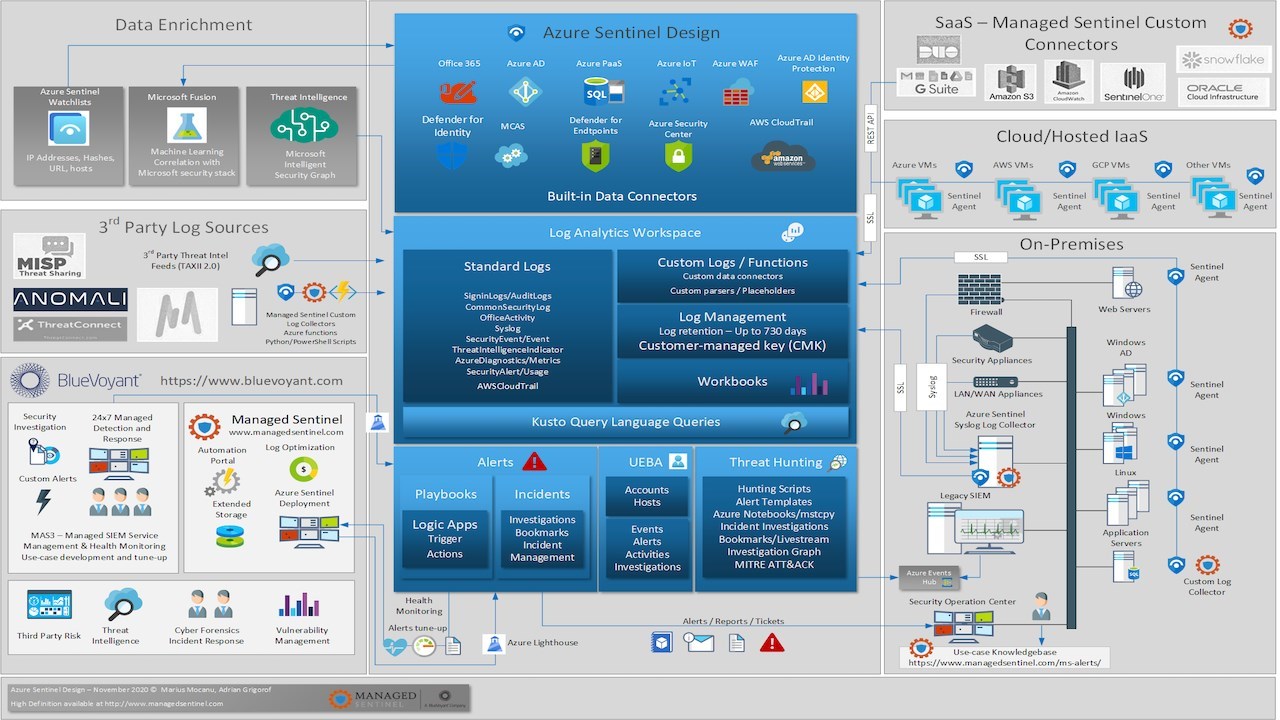Screen dimensions: 1280x720
Task: Click the Vulnerability Management chart icon
Action: click(299, 605)
